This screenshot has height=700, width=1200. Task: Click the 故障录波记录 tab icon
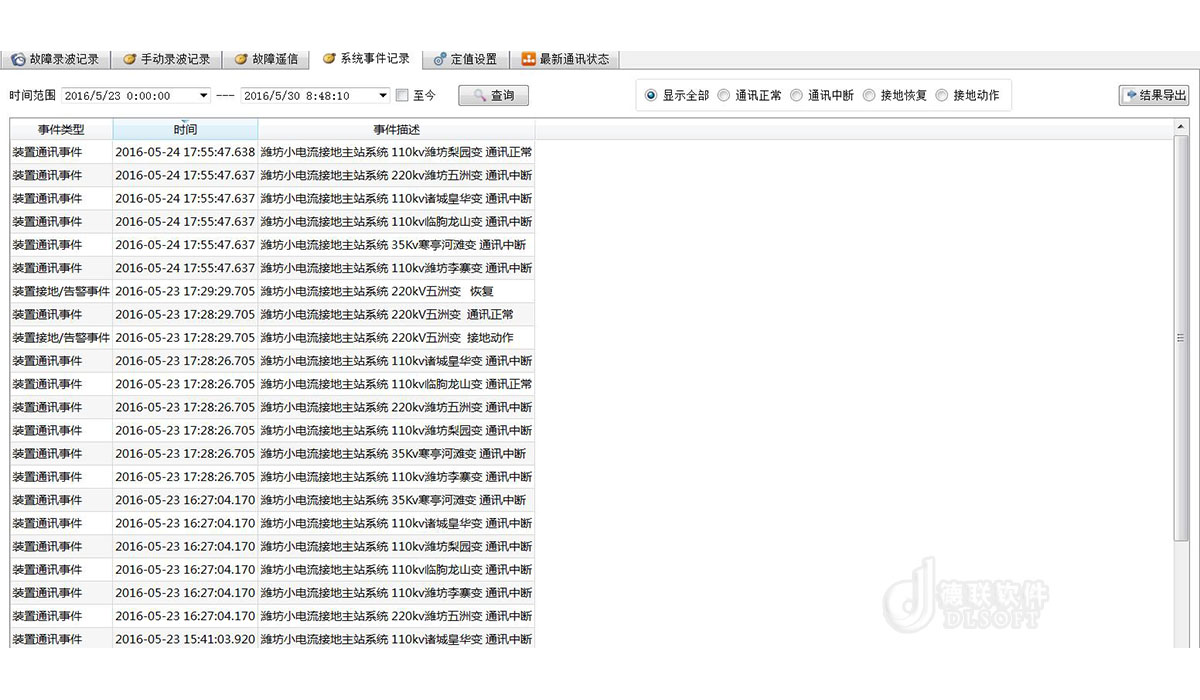[18, 59]
